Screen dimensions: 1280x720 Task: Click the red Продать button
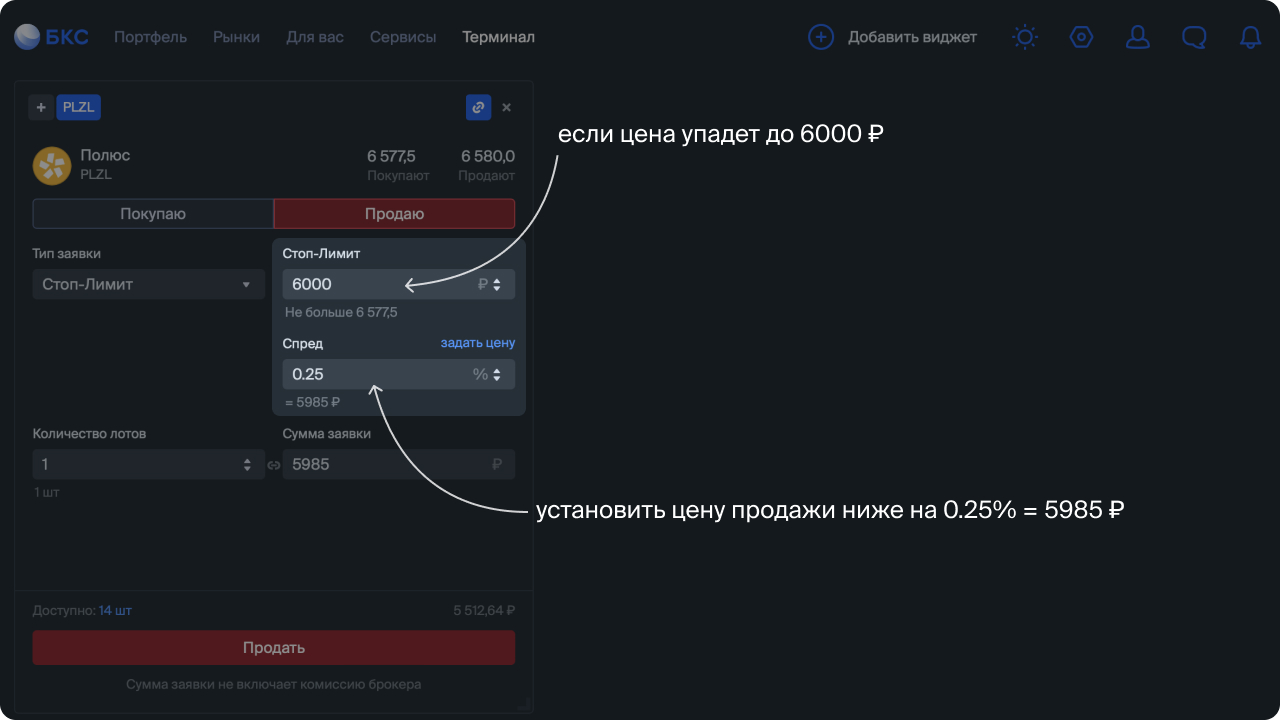tap(274, 648)
